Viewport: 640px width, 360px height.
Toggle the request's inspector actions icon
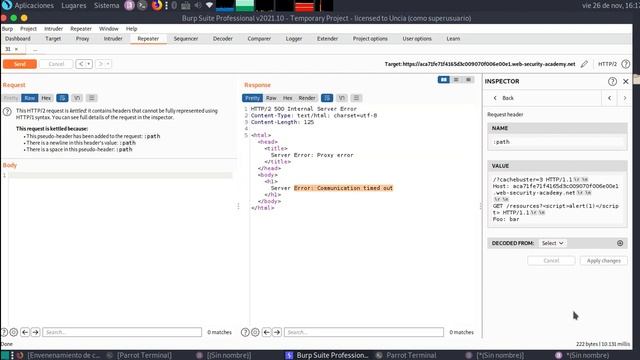62,98
